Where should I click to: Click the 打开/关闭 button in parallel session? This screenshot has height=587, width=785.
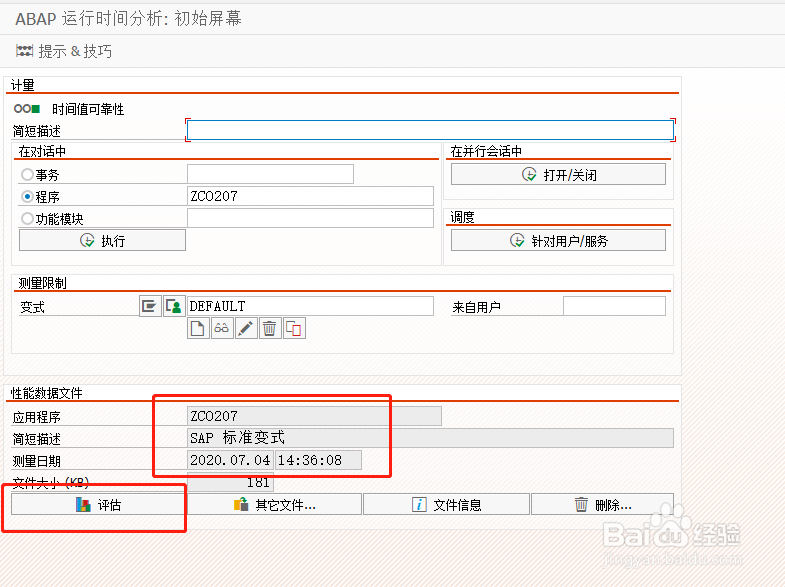click(558, 175)
